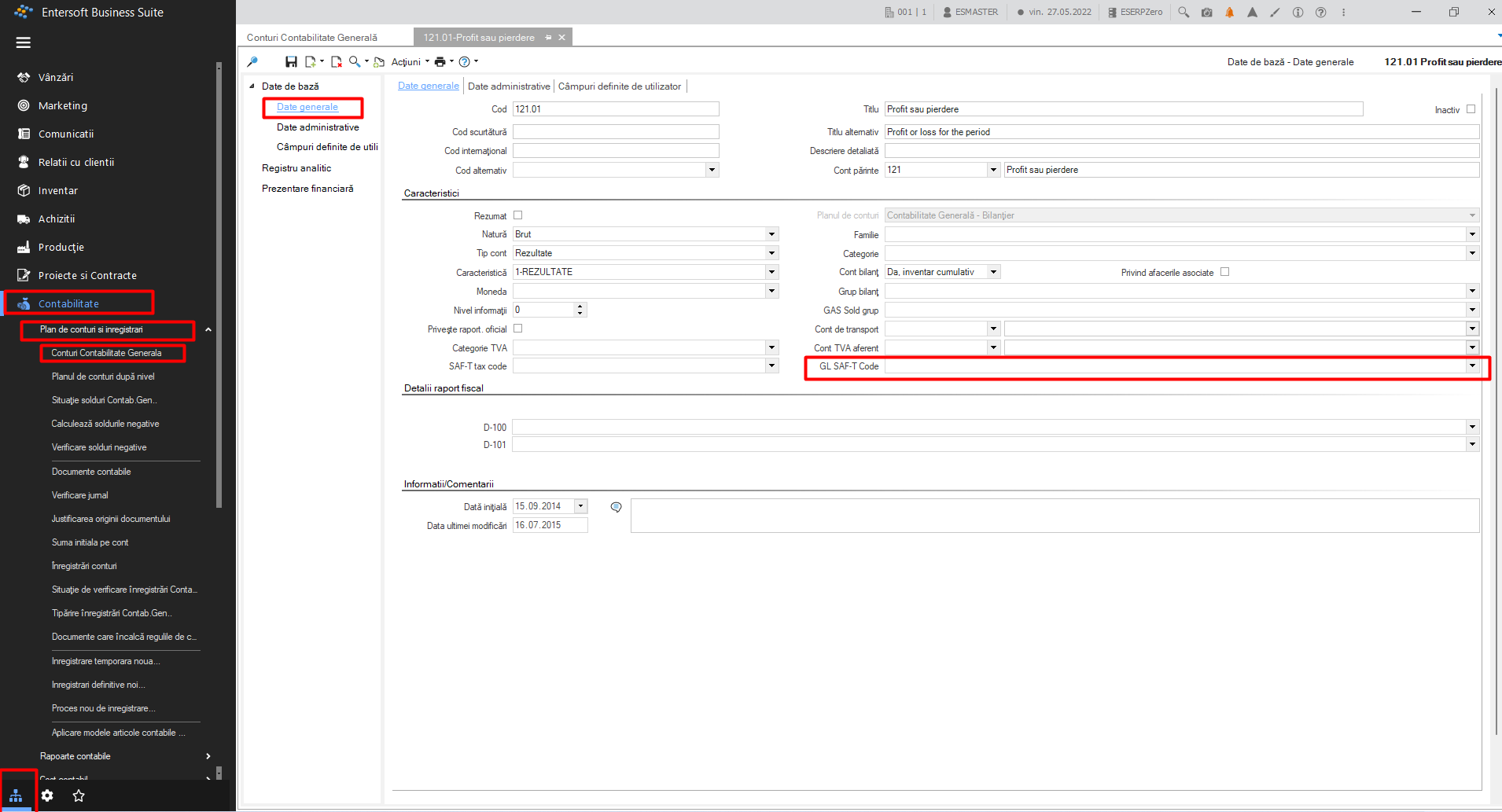Click the notification bell icon
The width and height of the screenshot is (1502, 812).
pyautogui.click(x=1229, y=13)
